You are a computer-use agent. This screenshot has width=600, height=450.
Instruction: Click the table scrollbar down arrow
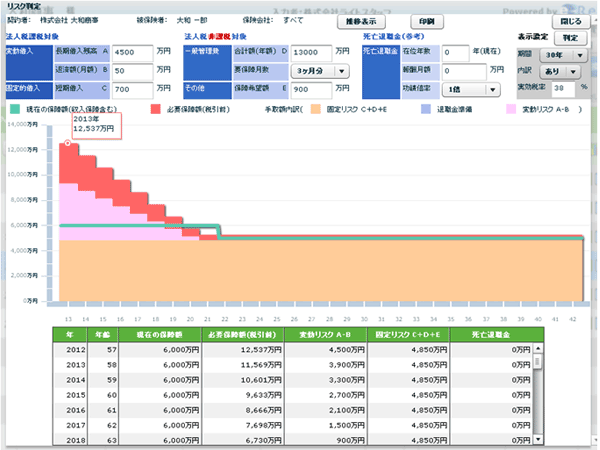coord(538,439)
